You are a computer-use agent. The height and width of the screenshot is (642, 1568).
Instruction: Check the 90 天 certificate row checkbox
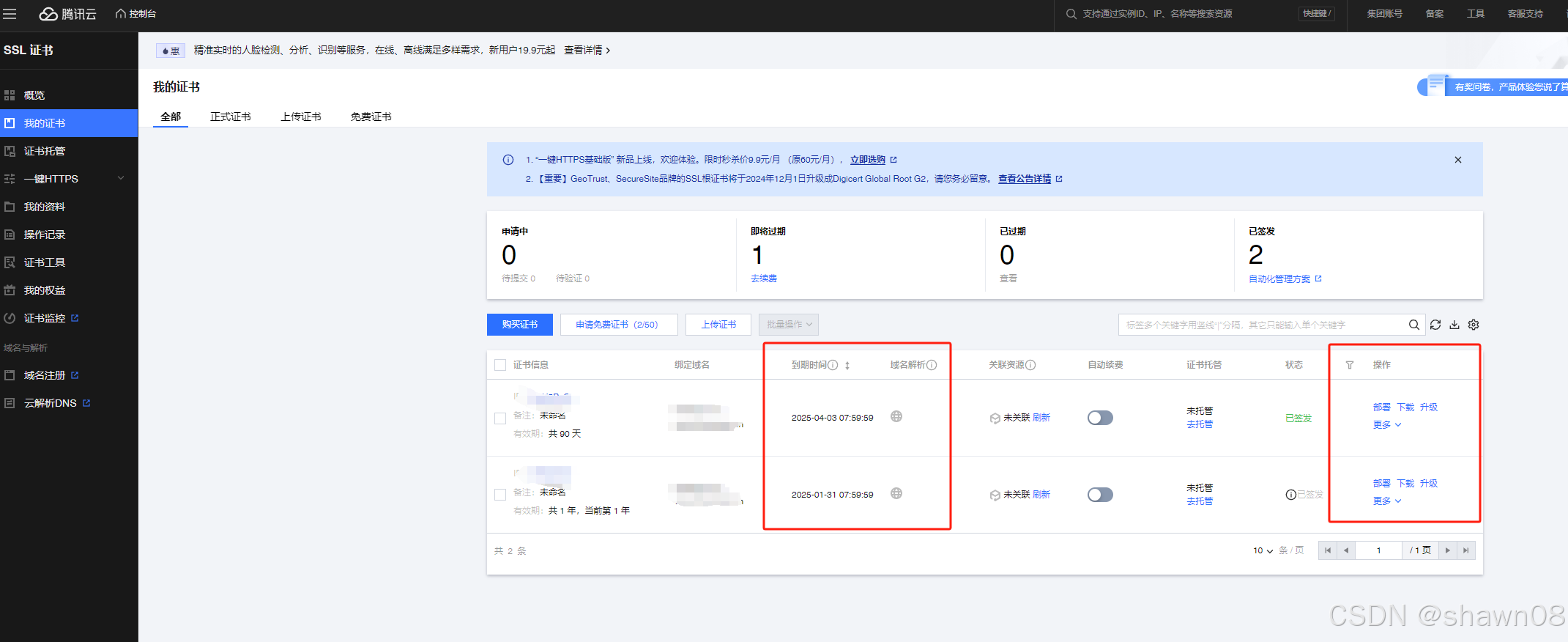click(x=500, y=418)
